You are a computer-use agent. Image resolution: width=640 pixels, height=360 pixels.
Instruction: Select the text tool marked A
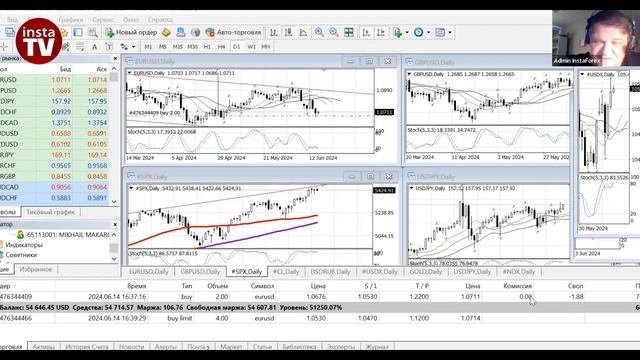[x=94, y=47]
